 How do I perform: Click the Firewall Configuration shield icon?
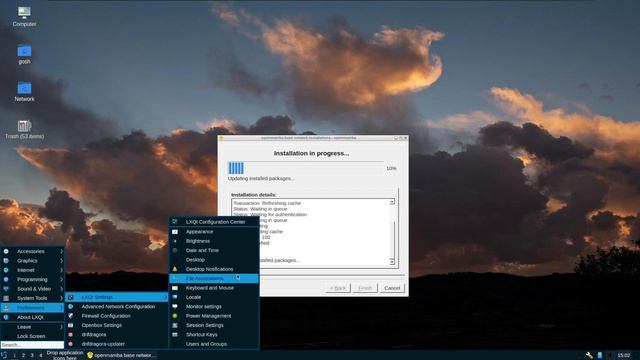click(71, 316)
